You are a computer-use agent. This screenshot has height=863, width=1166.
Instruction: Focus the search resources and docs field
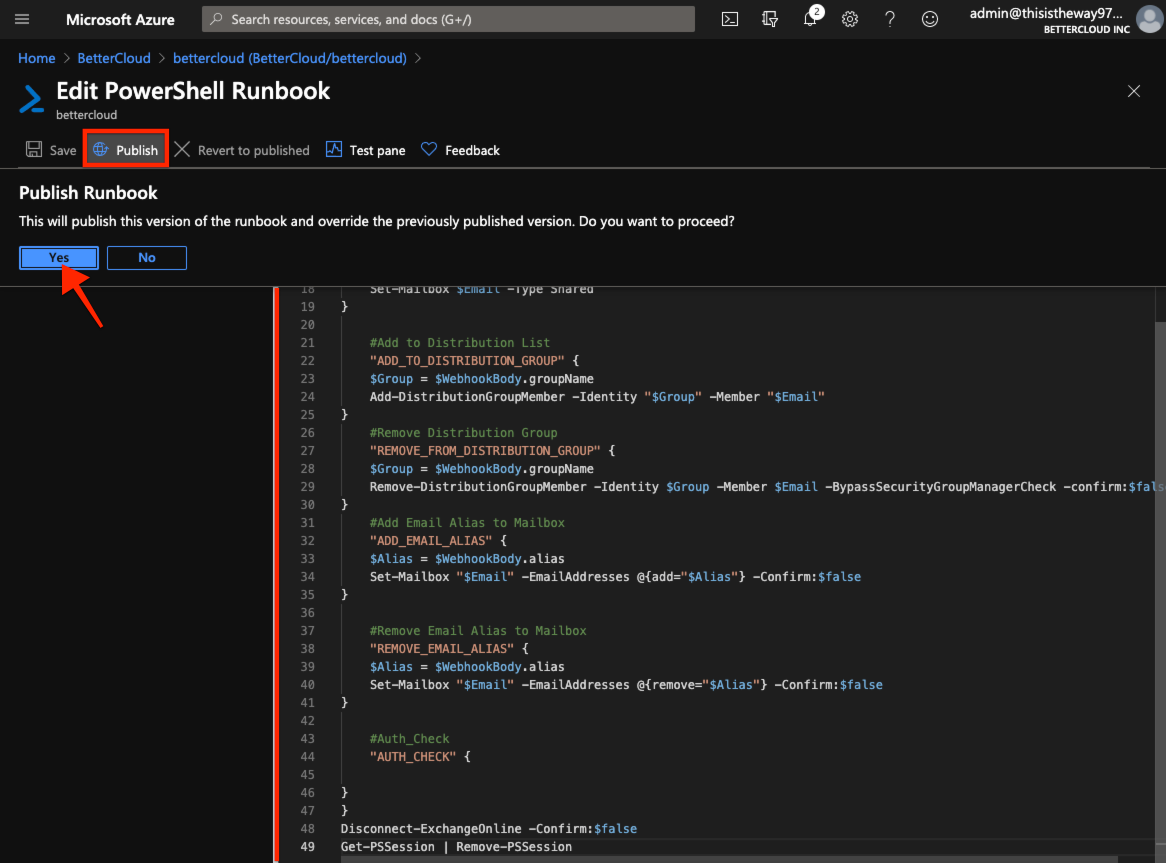click(x=447, y=18)
